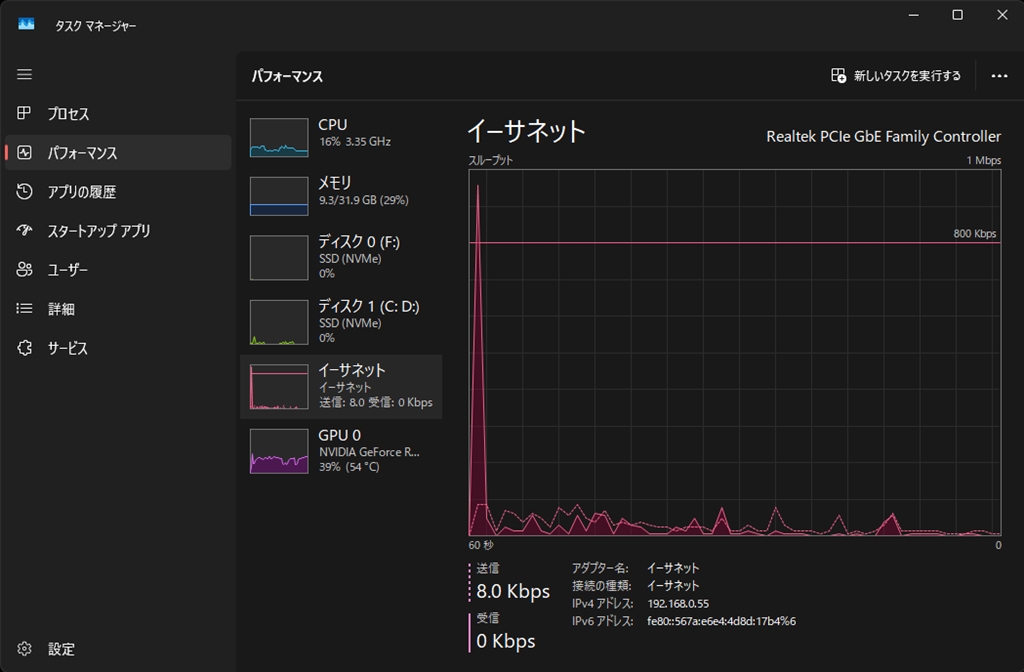Click the Performance pulse icon in sidebar

coord(25,153)
